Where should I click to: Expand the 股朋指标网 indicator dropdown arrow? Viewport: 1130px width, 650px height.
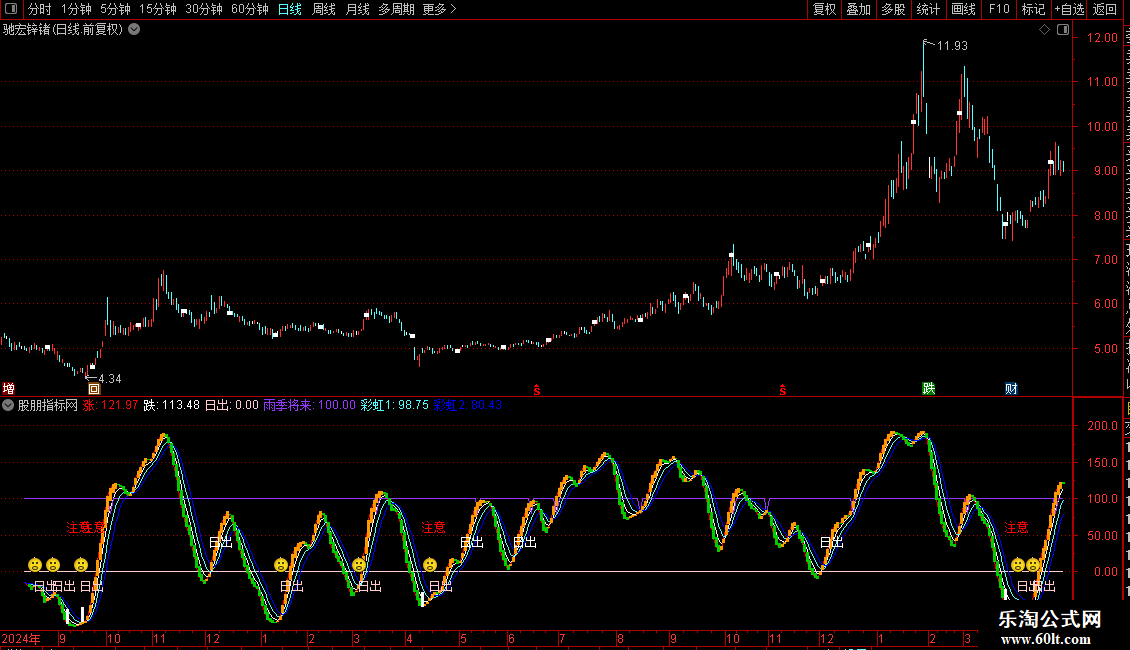click(x=8, y=406)
